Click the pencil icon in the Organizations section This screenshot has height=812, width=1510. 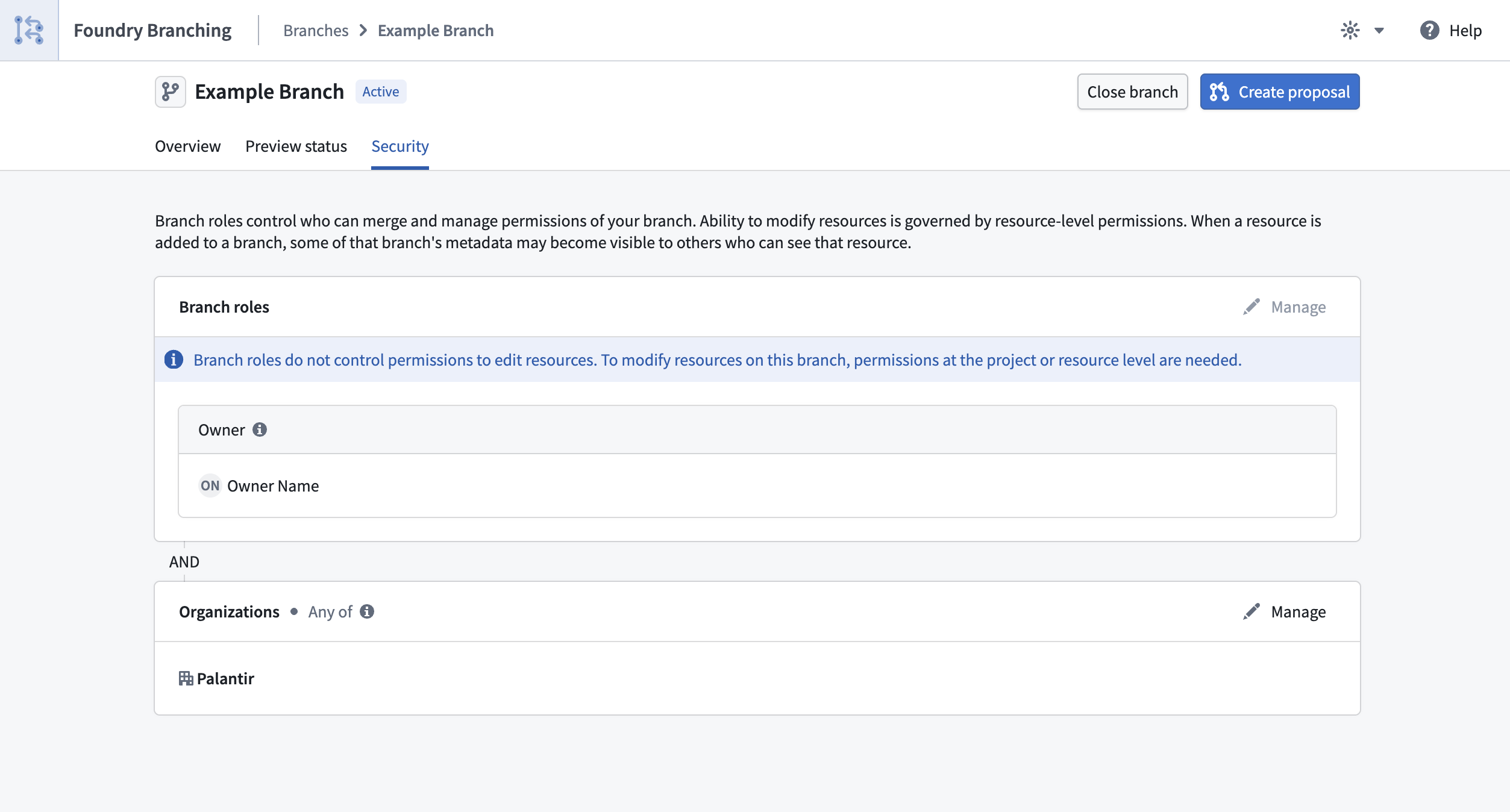[x=1252, y=611]
